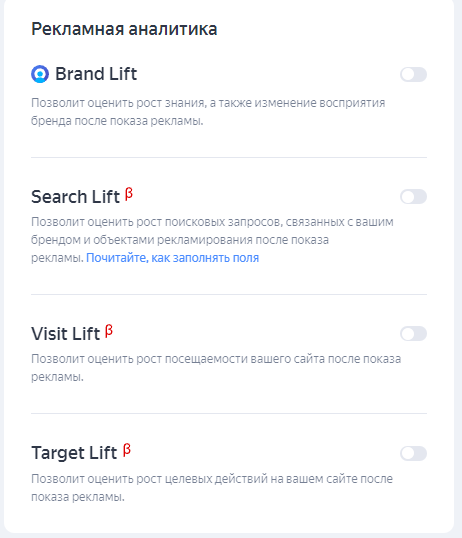
Task: Click the red beta badge next to Search Lift
Action: pos(129,194)
